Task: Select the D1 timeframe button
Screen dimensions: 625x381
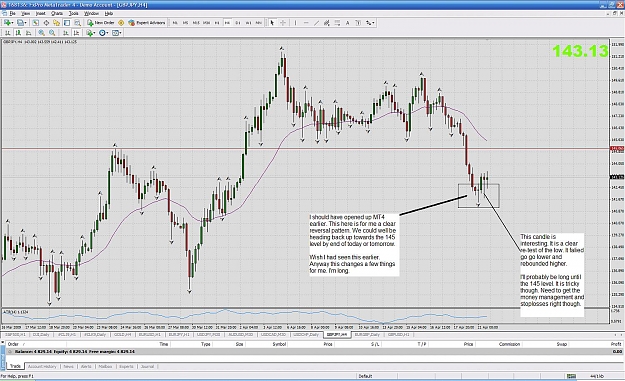Action: (238, 23)
